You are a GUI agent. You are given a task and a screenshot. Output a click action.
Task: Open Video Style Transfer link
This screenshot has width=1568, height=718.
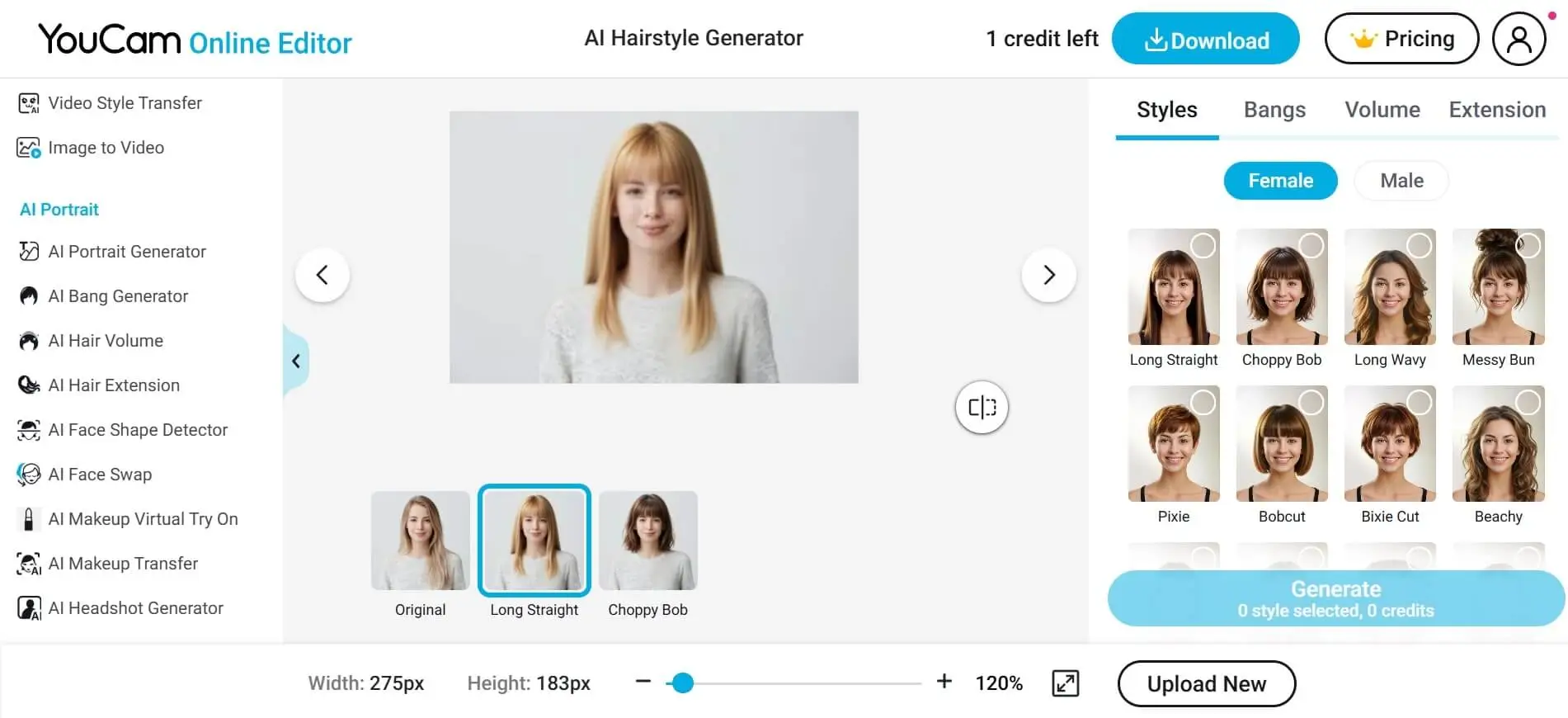[125, 103]
